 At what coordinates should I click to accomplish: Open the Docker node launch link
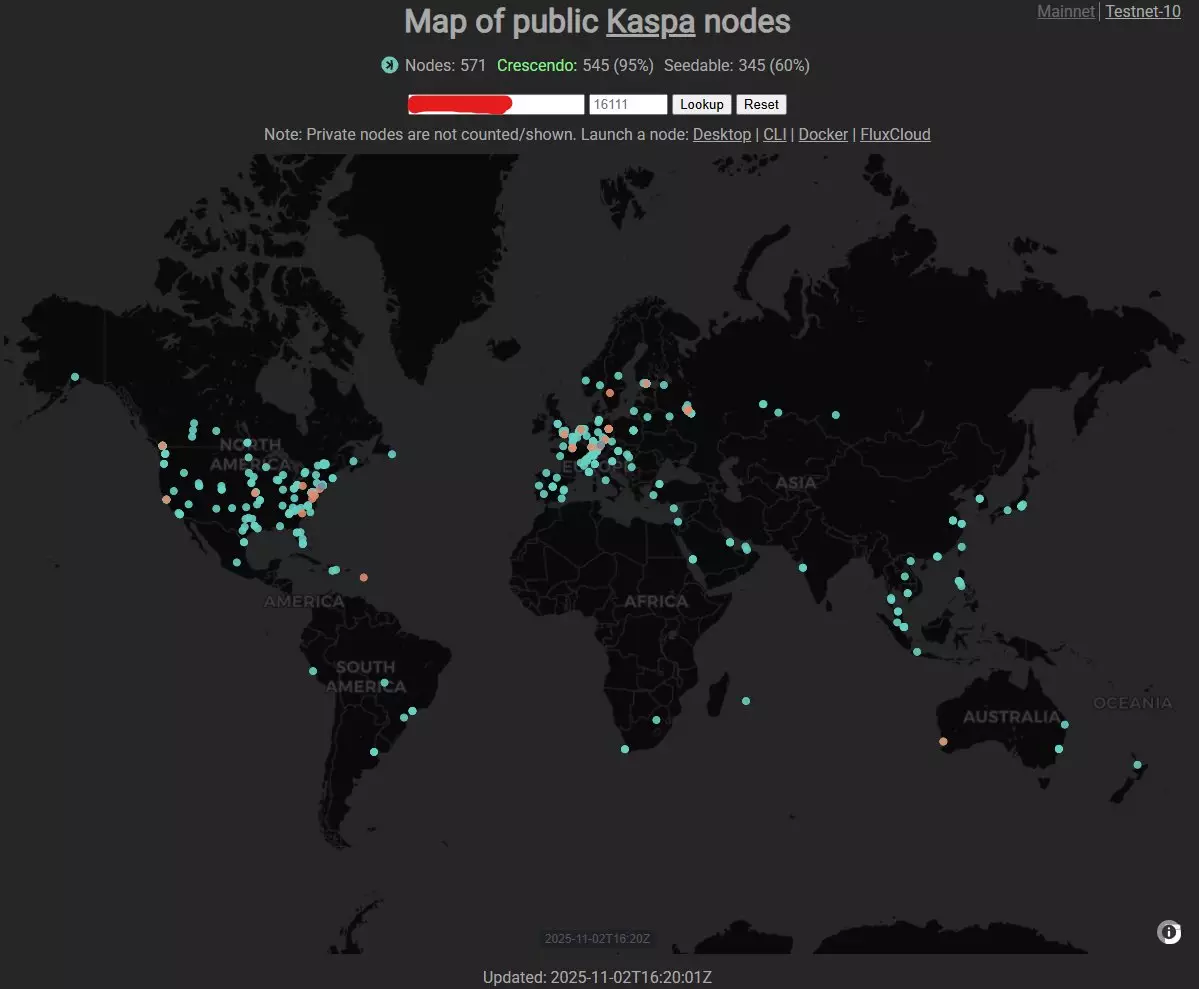pos(823,134)
